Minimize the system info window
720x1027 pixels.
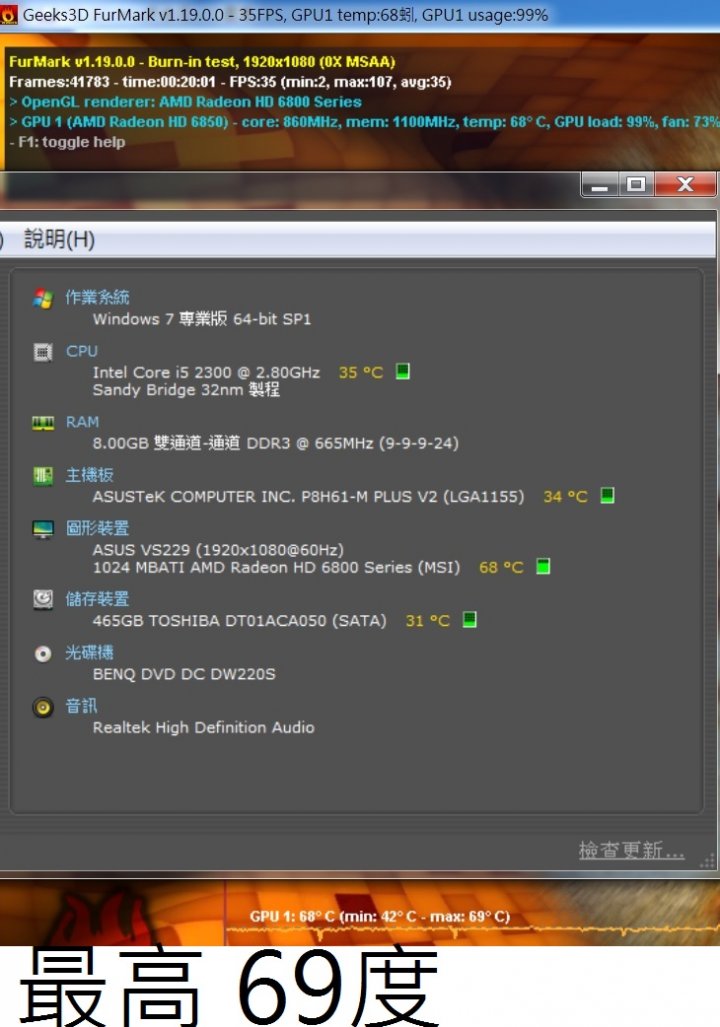[x=599, y=185]
